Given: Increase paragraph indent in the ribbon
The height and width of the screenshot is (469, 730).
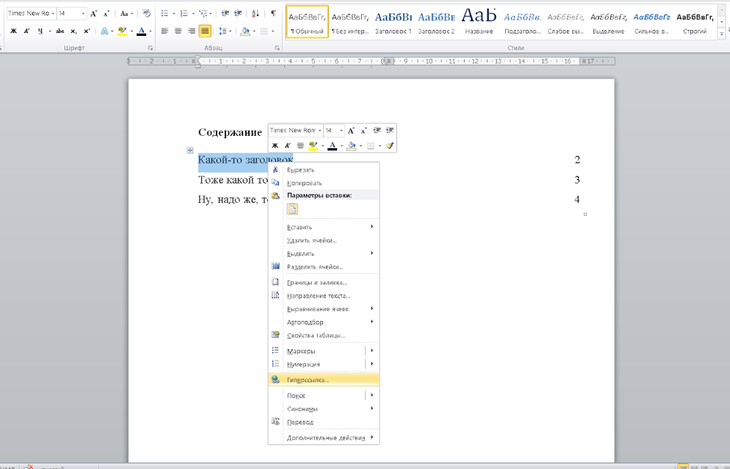Looking at the screenshot, I should (238, 14).
